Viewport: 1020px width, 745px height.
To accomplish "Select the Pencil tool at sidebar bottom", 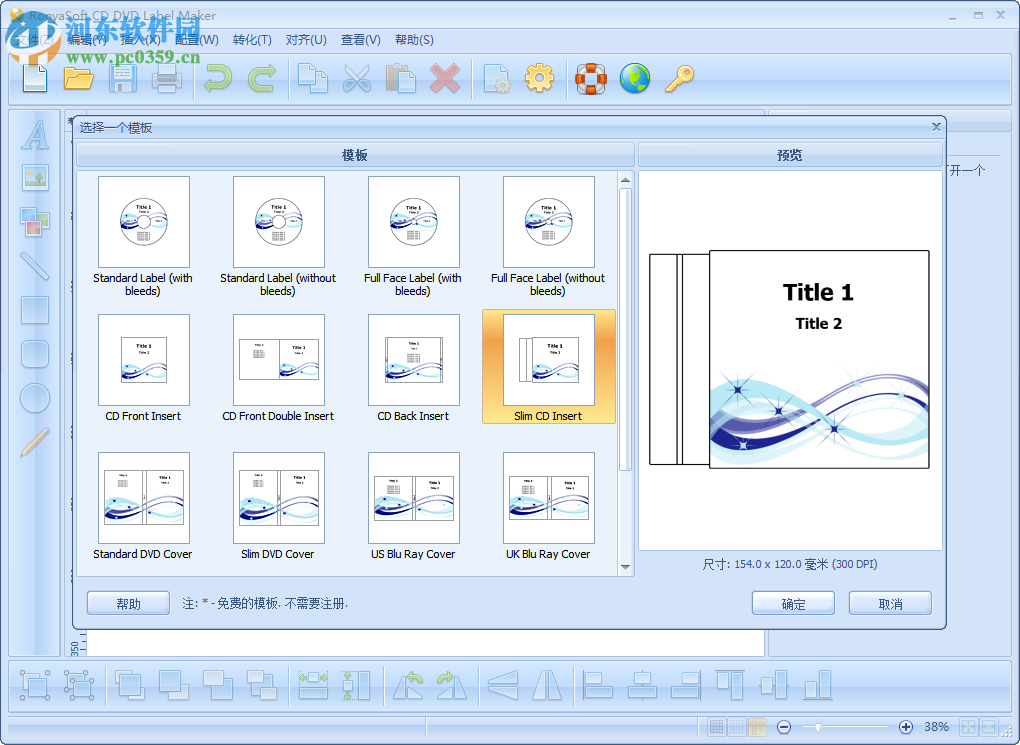I will (x=35, y=440).
